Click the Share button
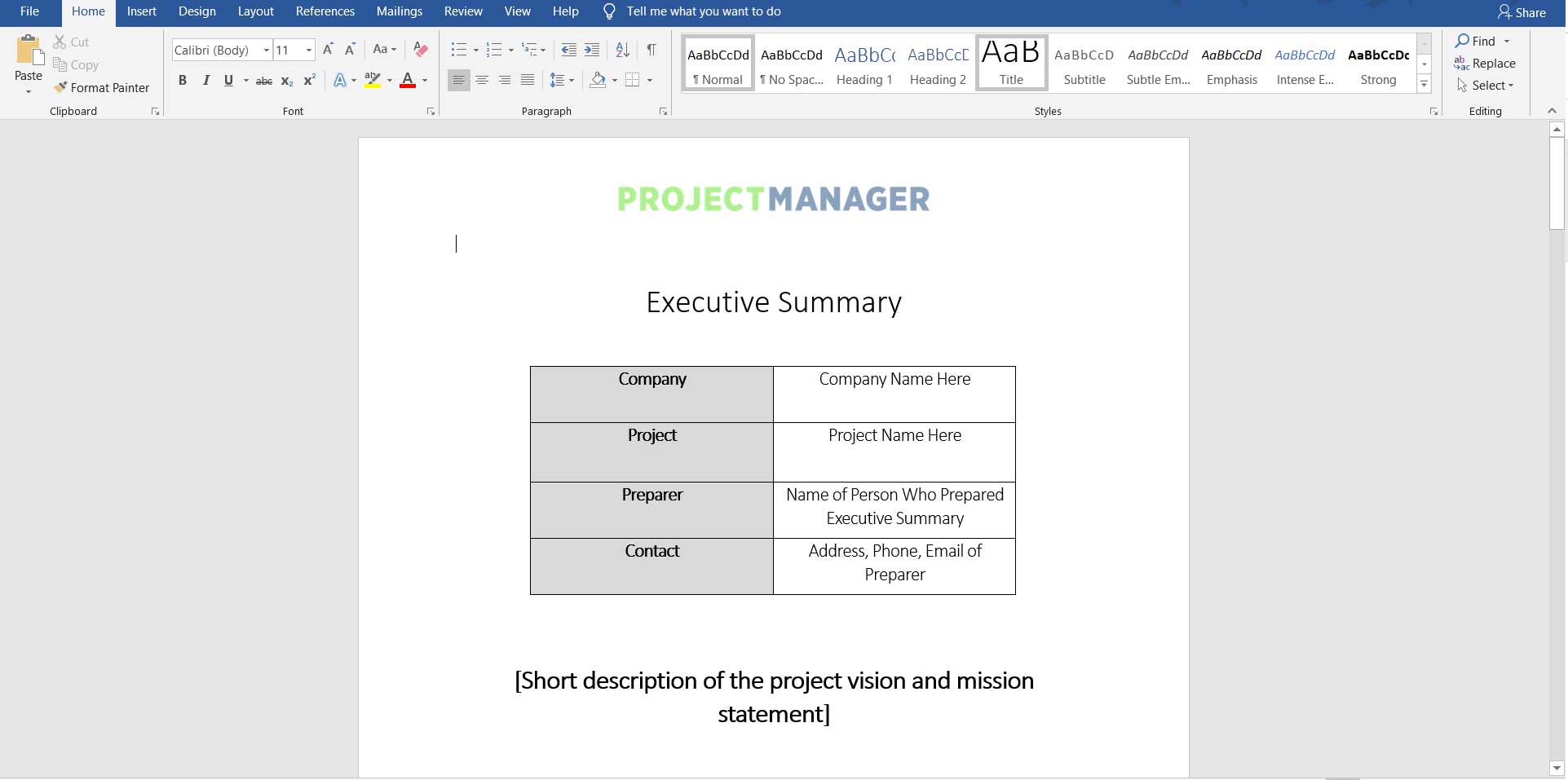1568x780 pixels. point(1522,12)
